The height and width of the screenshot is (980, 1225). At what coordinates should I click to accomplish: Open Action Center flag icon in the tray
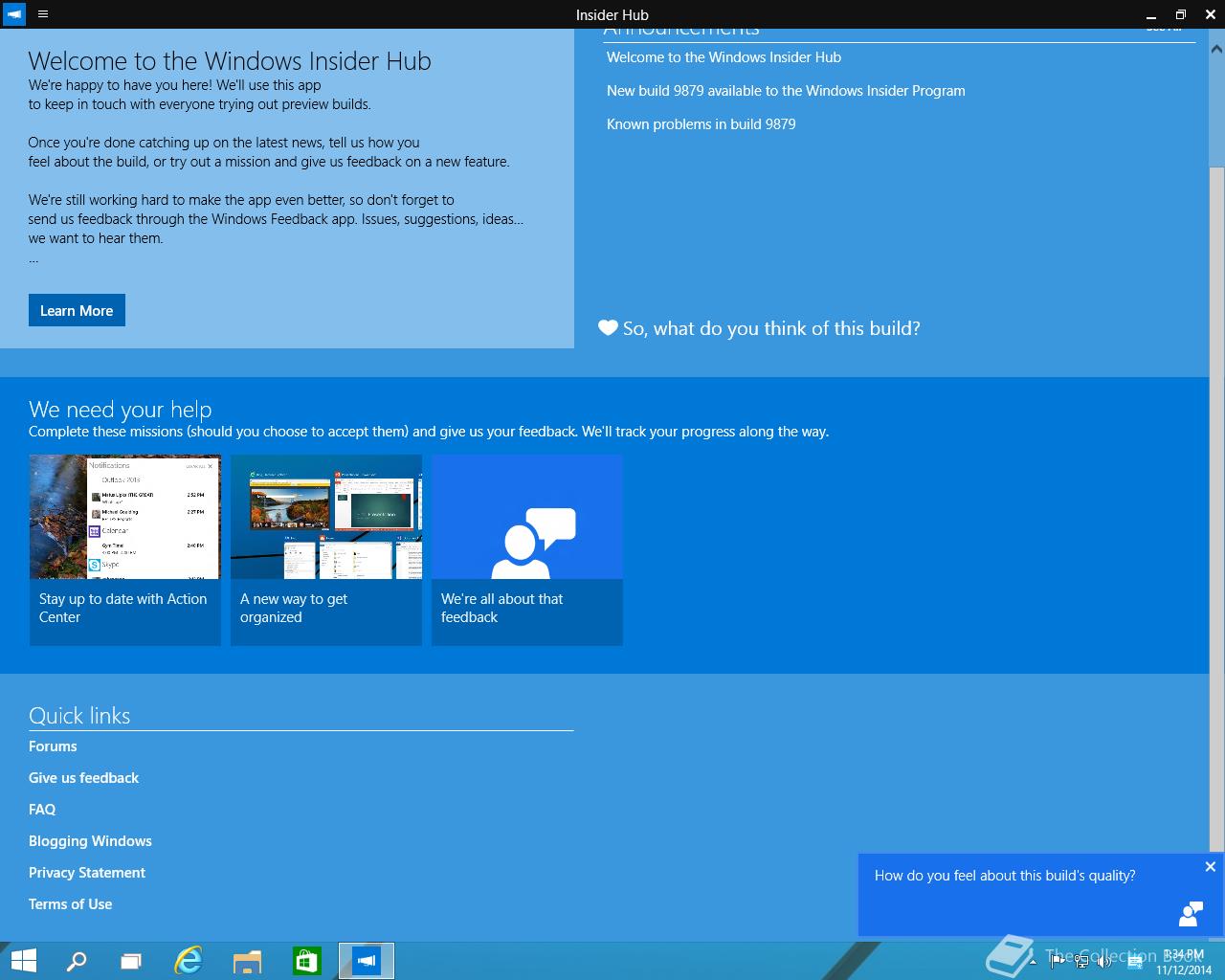(x=1058, y=962)
